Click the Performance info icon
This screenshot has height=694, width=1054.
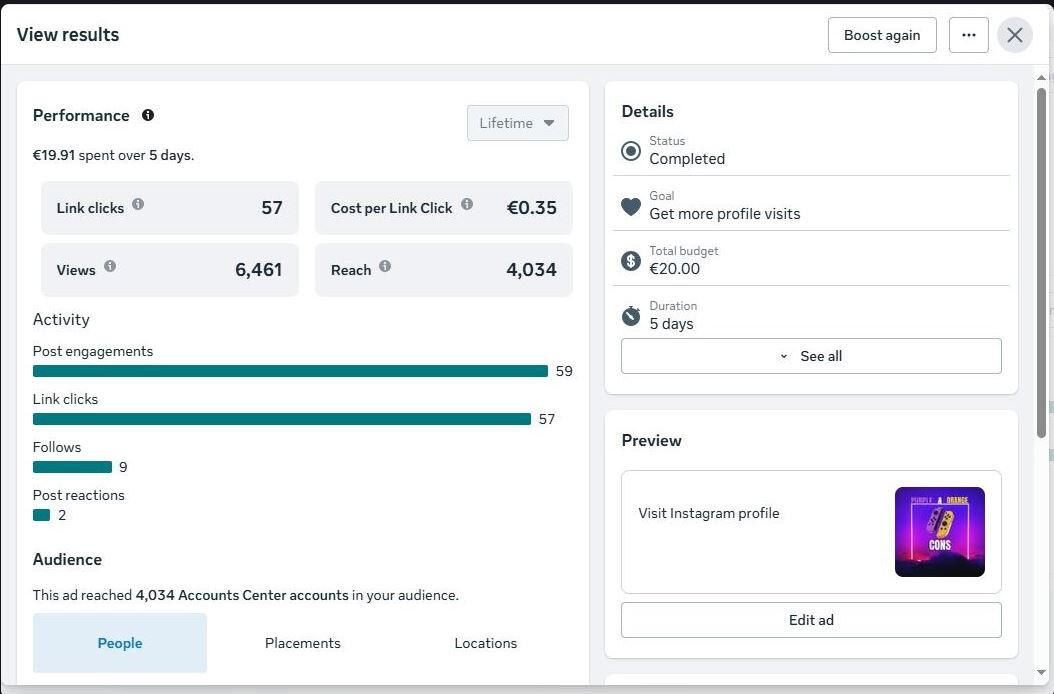pos(148,115)
